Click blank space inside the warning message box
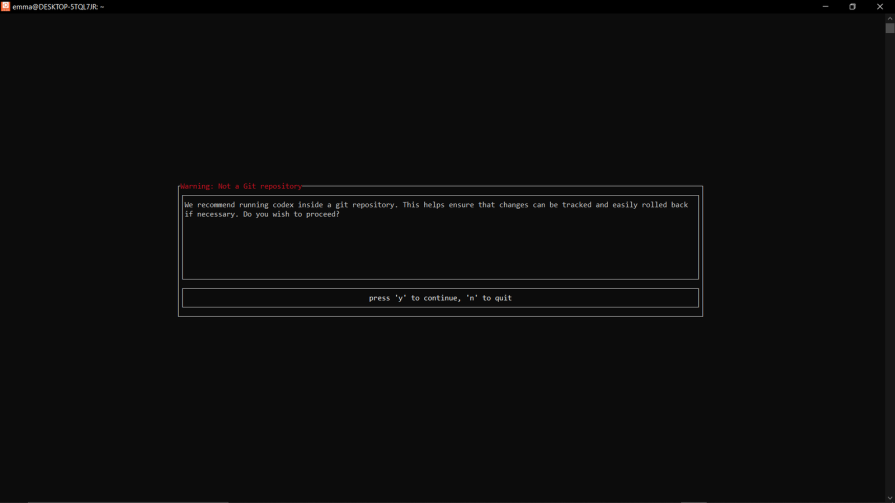895x503 pixels. [440, 250]
